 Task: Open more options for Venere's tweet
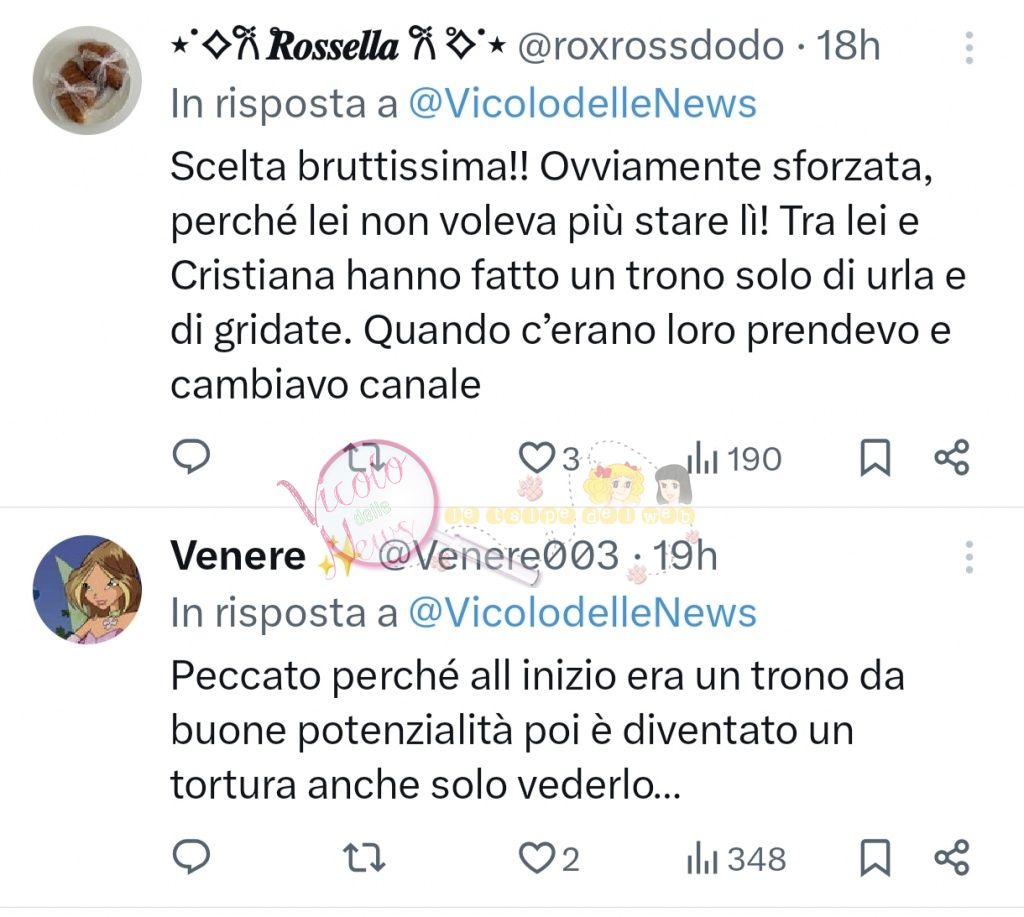[x=969, y=557]
